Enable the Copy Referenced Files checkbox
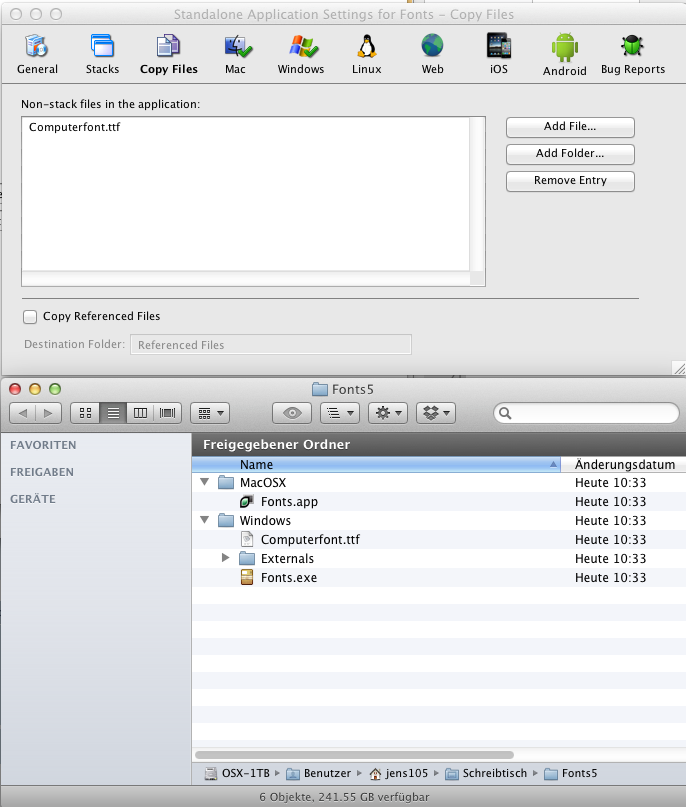 [30, 317]
